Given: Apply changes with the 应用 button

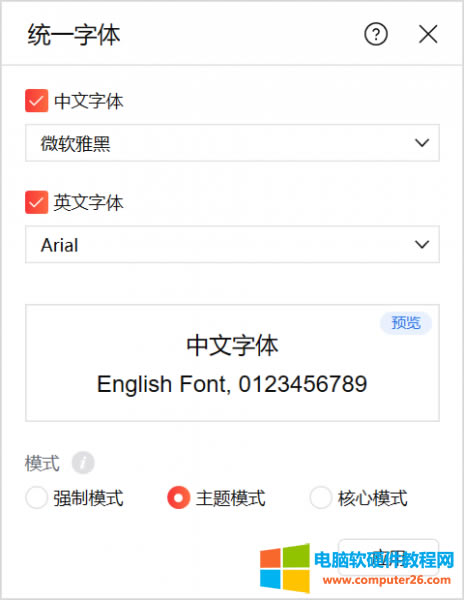Looking at the screenshot, I should coord(388,558).
